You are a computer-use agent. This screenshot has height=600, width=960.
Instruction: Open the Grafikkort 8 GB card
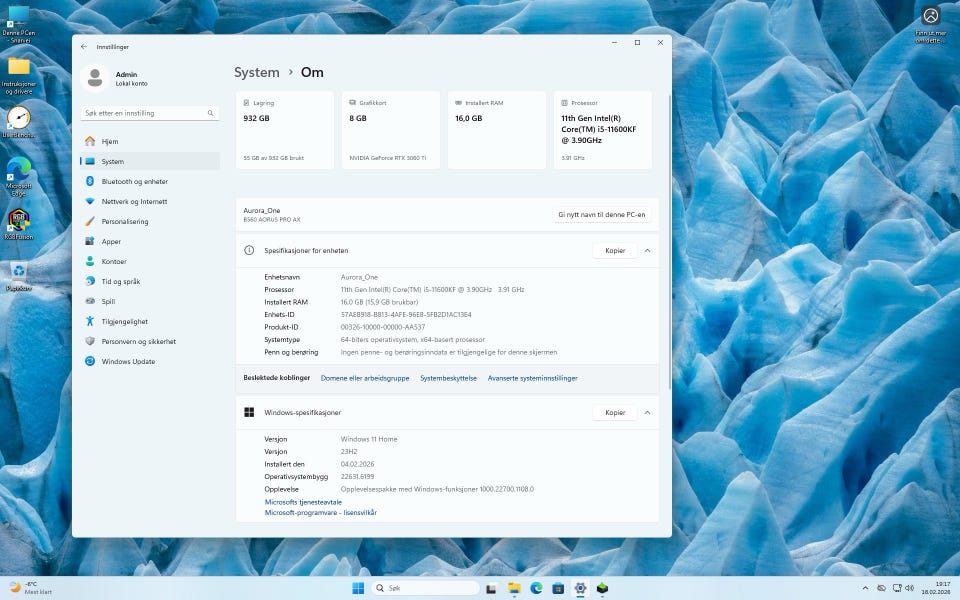[x=391, y=130]
